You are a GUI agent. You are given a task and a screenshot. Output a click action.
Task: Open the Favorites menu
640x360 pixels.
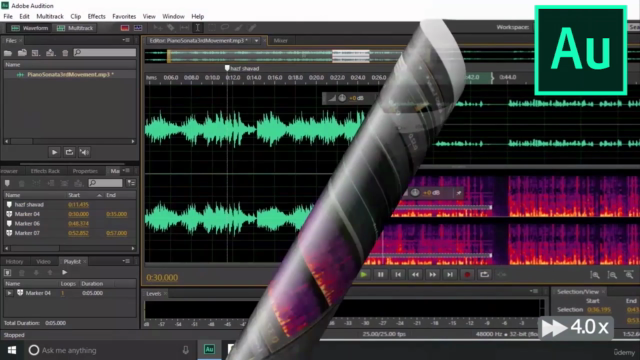(x=124, y=16)
